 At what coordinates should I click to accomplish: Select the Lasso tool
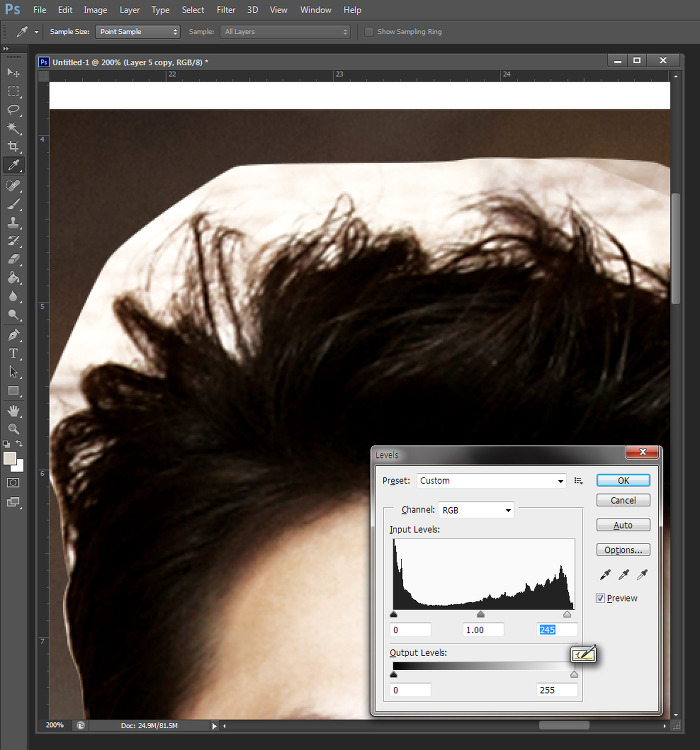point(14,109)
